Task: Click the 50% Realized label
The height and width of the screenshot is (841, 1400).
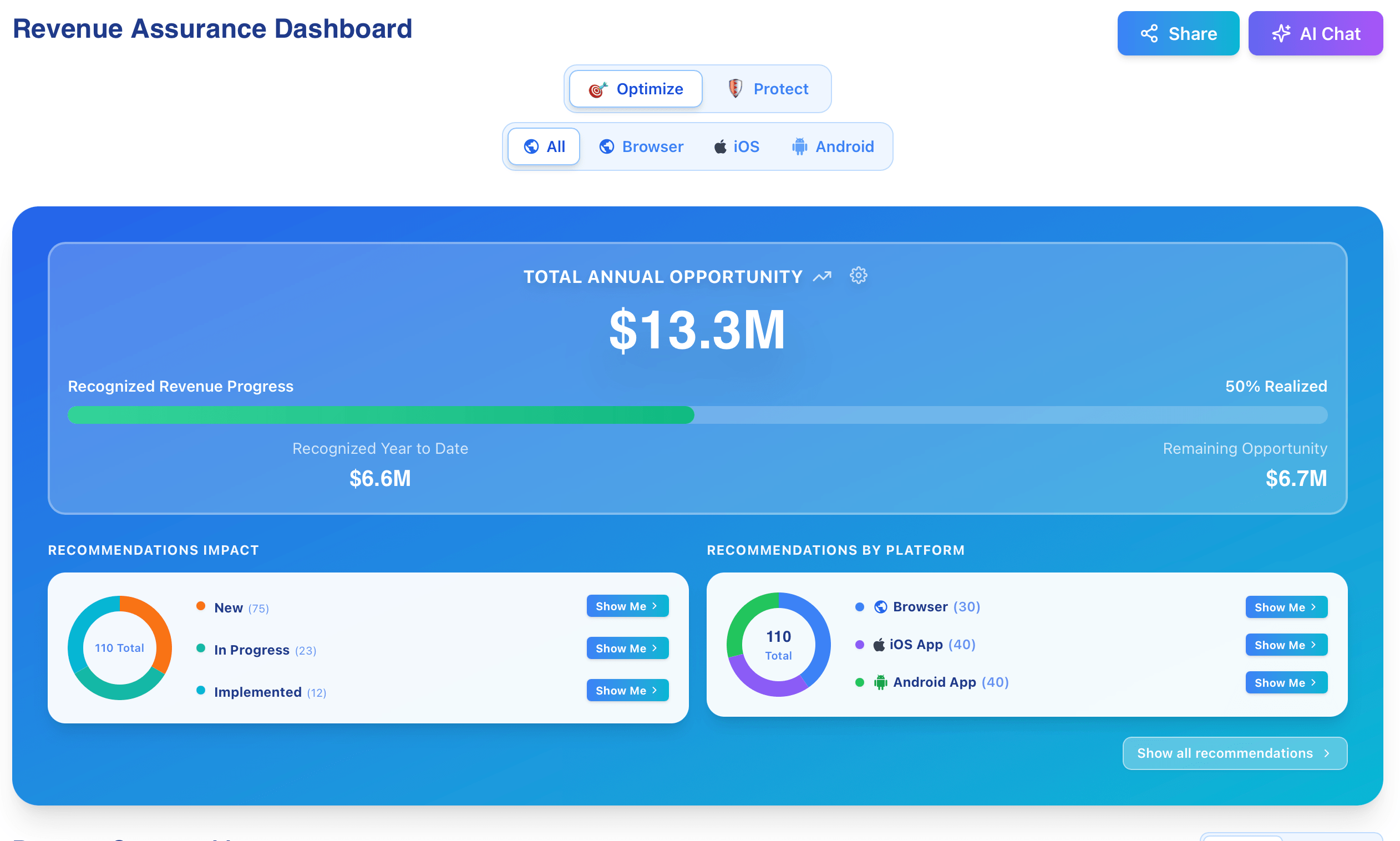Action: point(1276,387)
